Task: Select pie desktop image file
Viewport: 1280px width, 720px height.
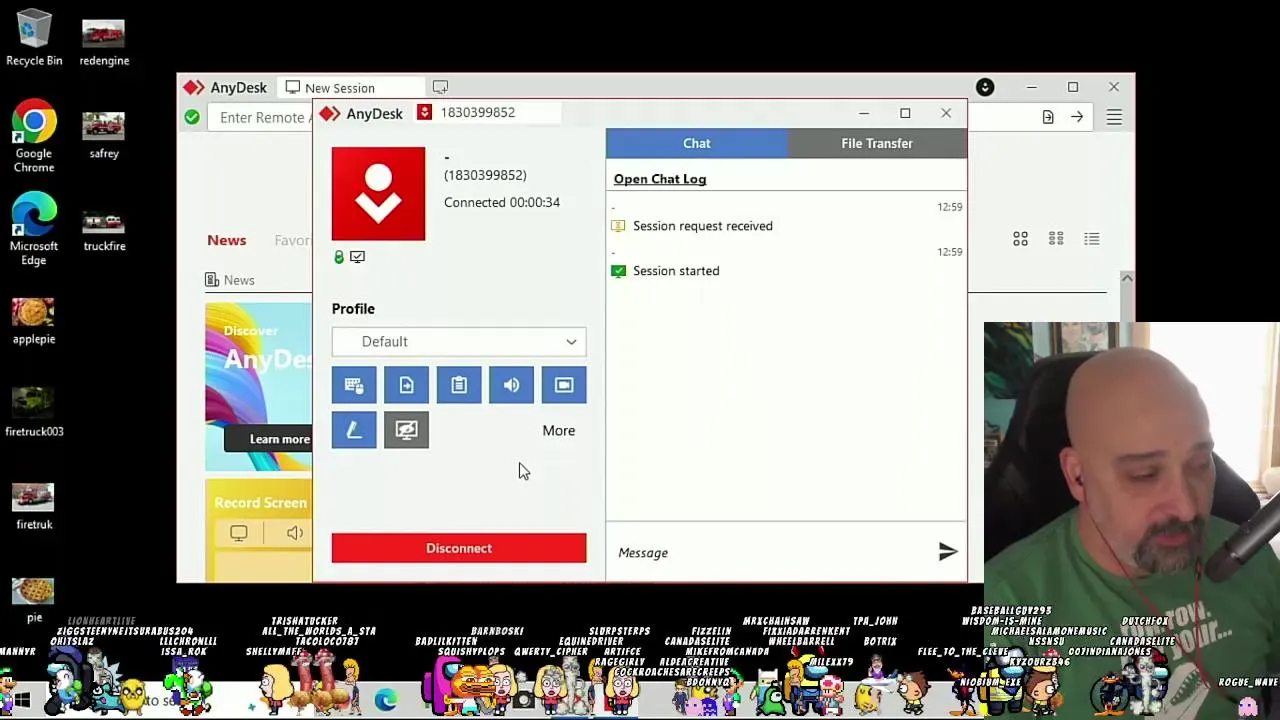Action: [34, 599]
